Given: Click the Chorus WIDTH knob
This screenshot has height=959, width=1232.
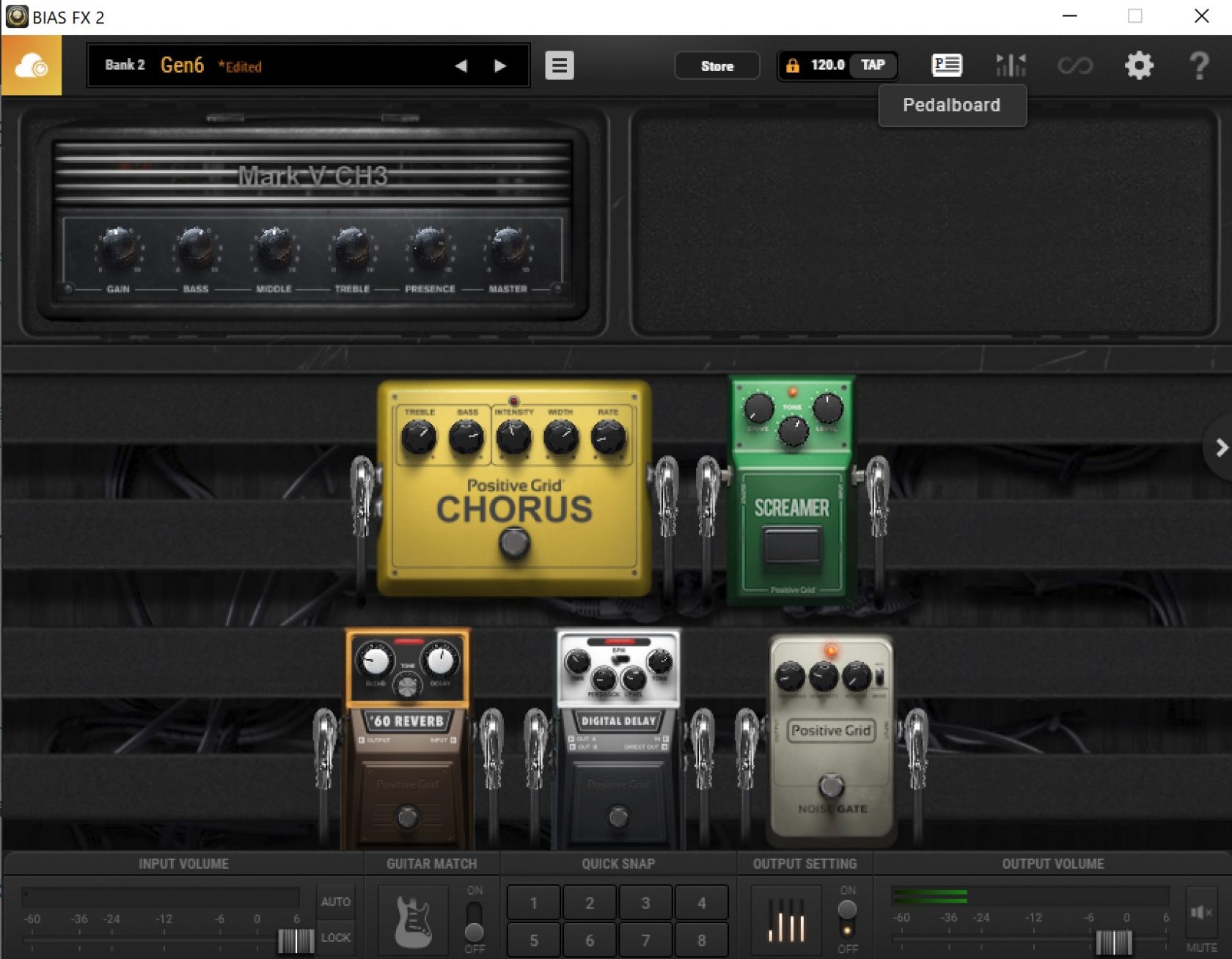Looking at the screenshot, I should click(x=561, y=438).
